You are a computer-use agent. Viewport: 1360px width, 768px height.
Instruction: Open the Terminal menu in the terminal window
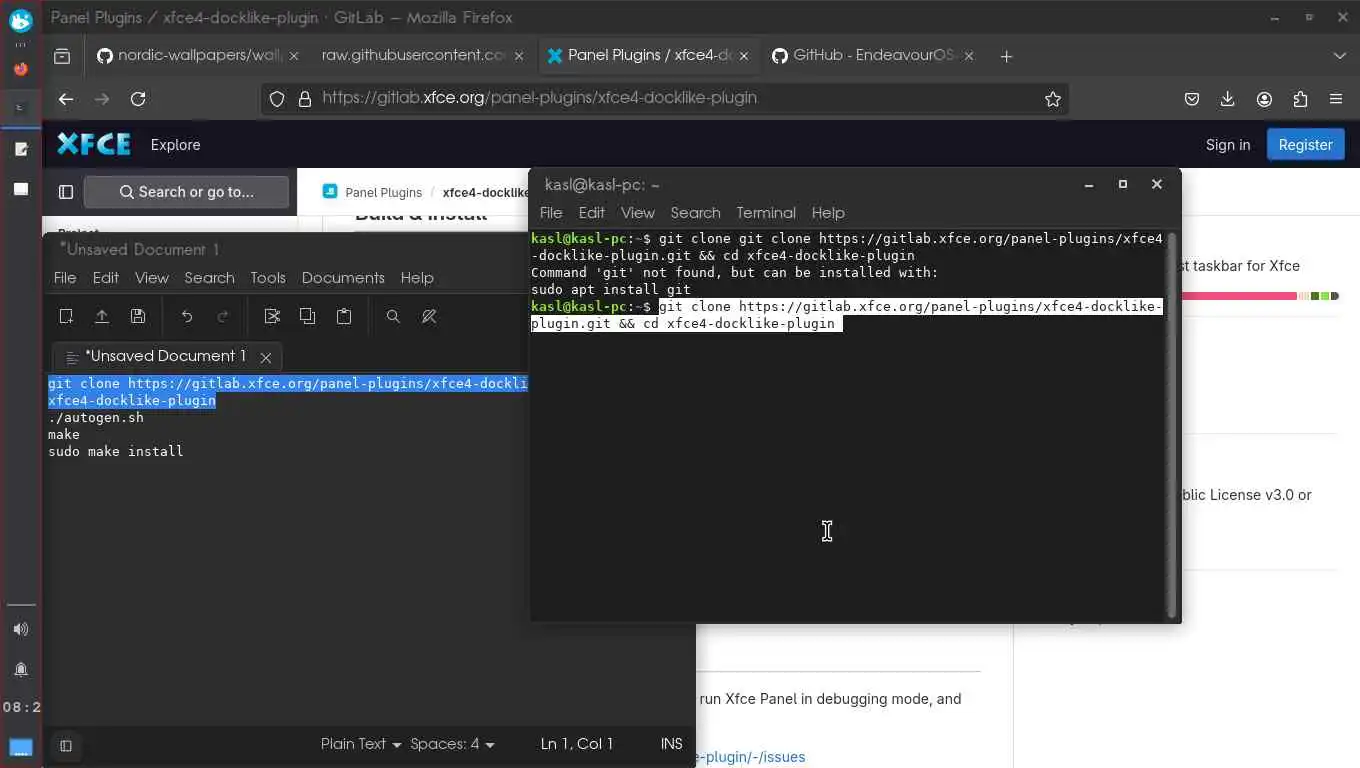click(x=766, y=213)
